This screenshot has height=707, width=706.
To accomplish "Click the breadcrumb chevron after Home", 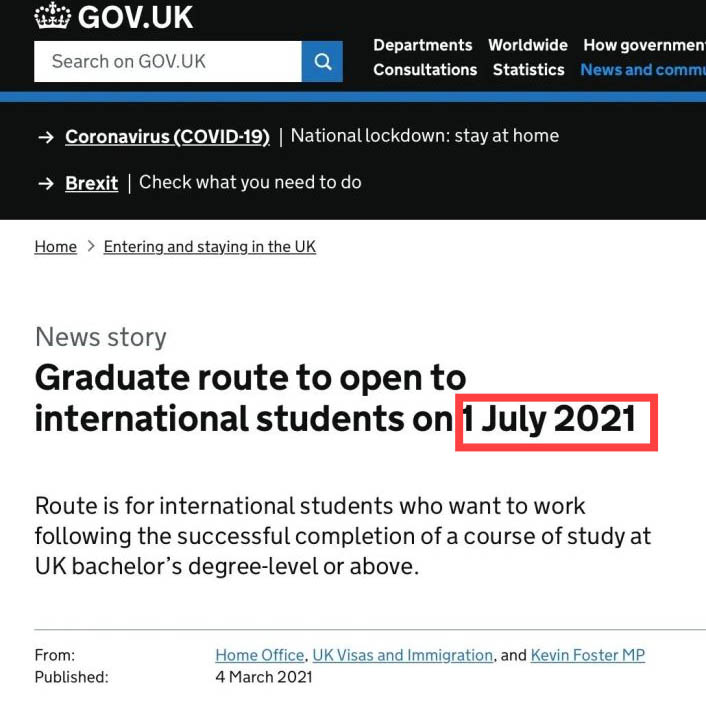I will pos(91,246).
